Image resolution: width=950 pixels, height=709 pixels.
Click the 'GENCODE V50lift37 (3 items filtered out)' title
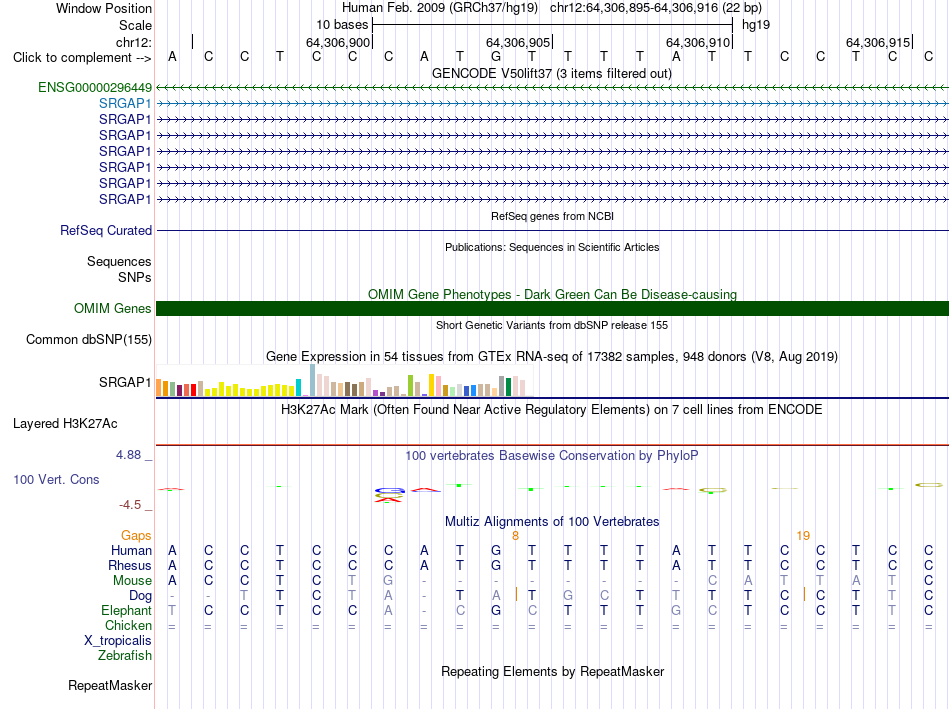tap(552, 73)
